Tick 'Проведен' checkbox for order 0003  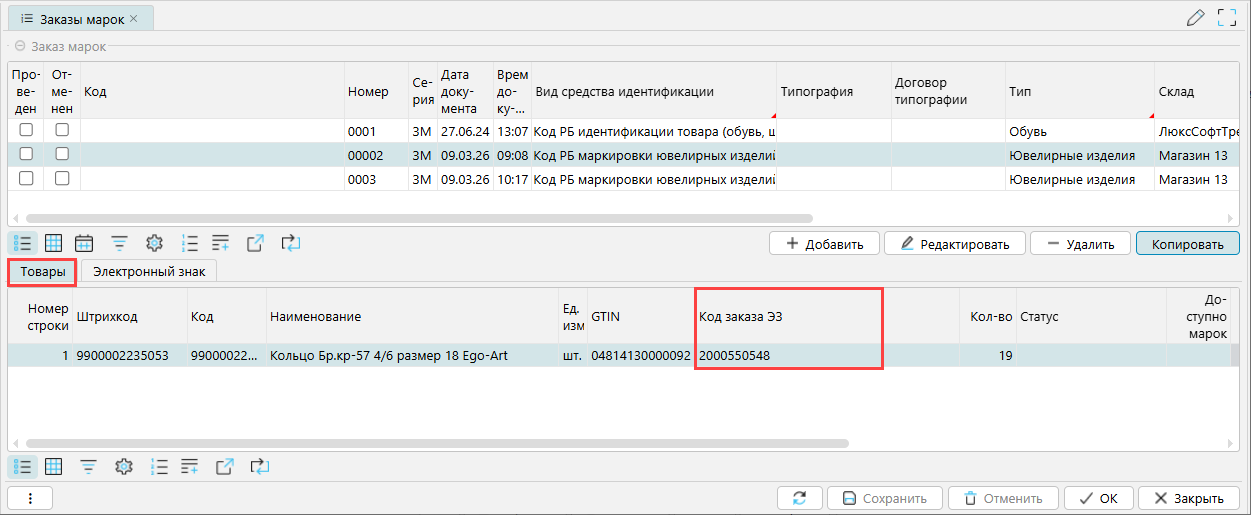click(x=26, y=179)
